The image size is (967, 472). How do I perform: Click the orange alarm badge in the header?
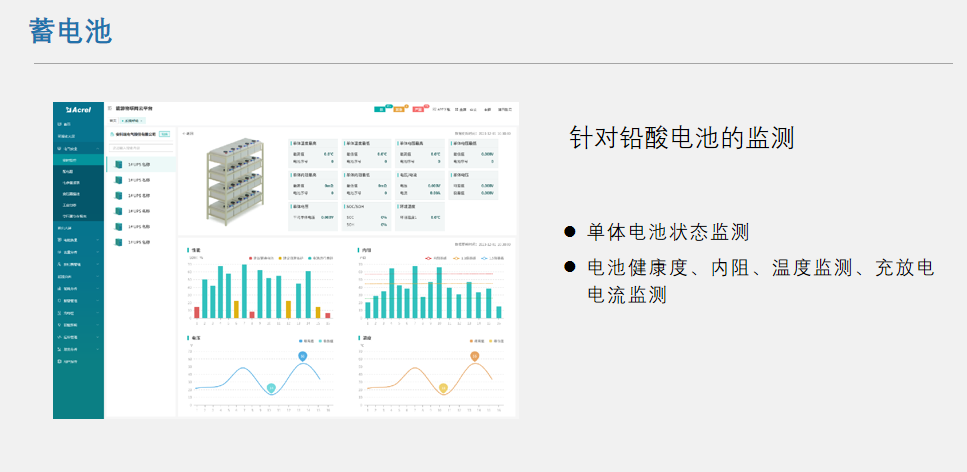point(399,109)
